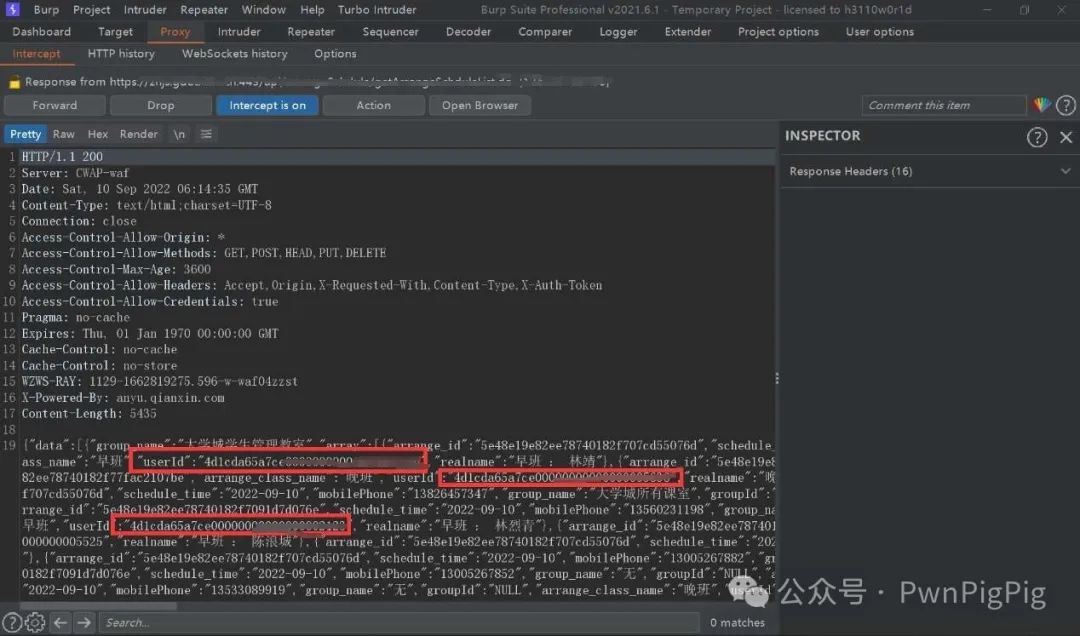Screen dimensions: 1080x636
Task: Select the Proxy tab
Action: 175,32
